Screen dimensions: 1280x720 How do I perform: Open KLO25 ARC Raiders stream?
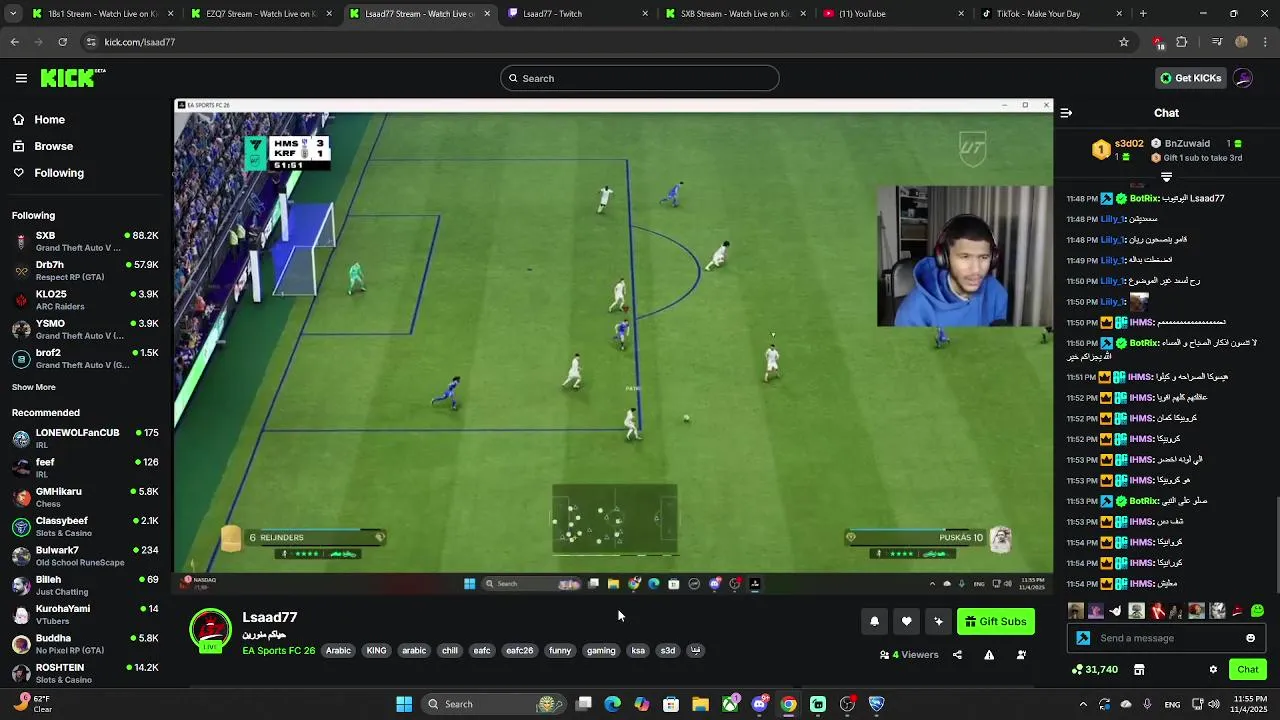point(85,300)
